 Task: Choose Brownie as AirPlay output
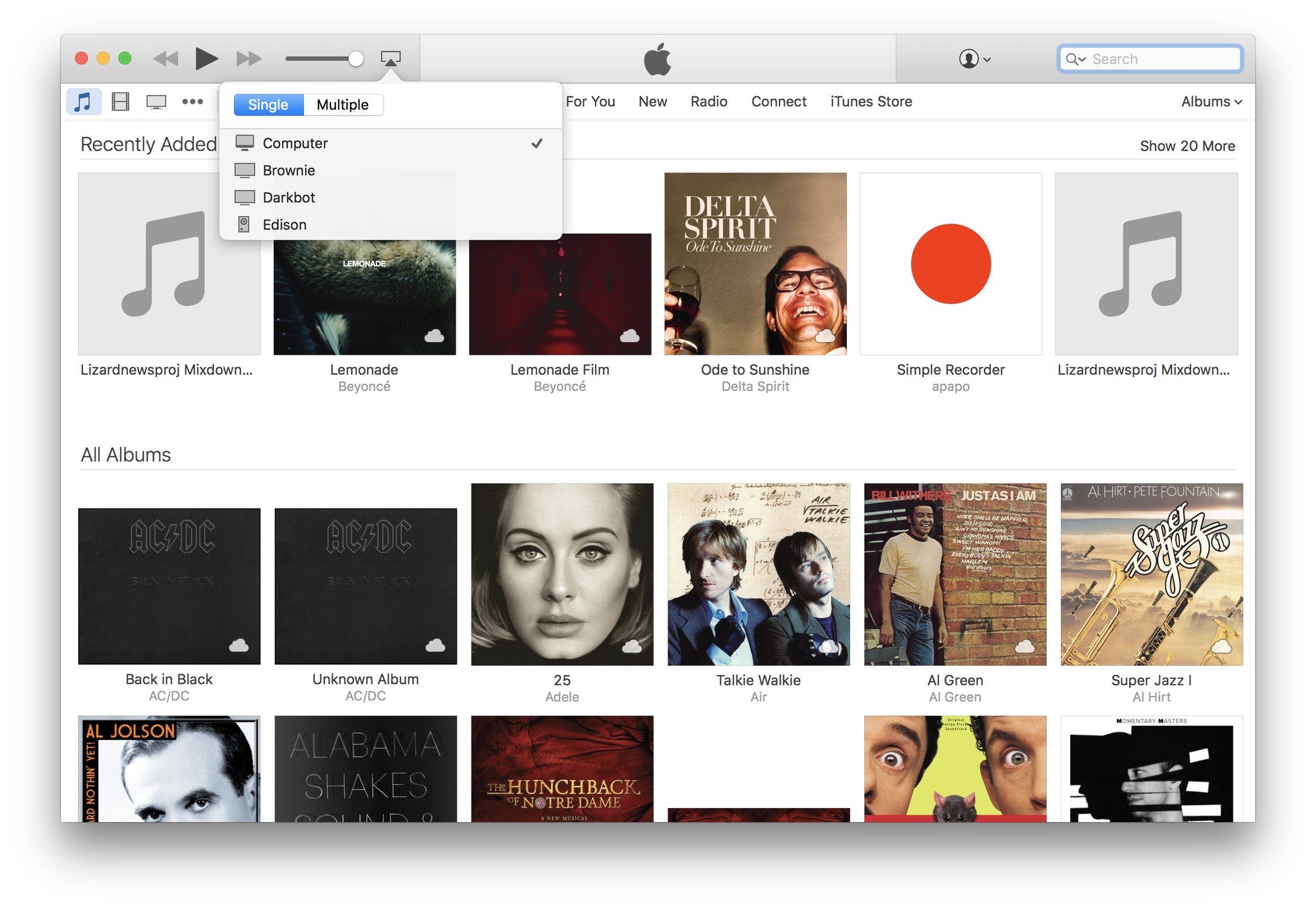(390, 170)
